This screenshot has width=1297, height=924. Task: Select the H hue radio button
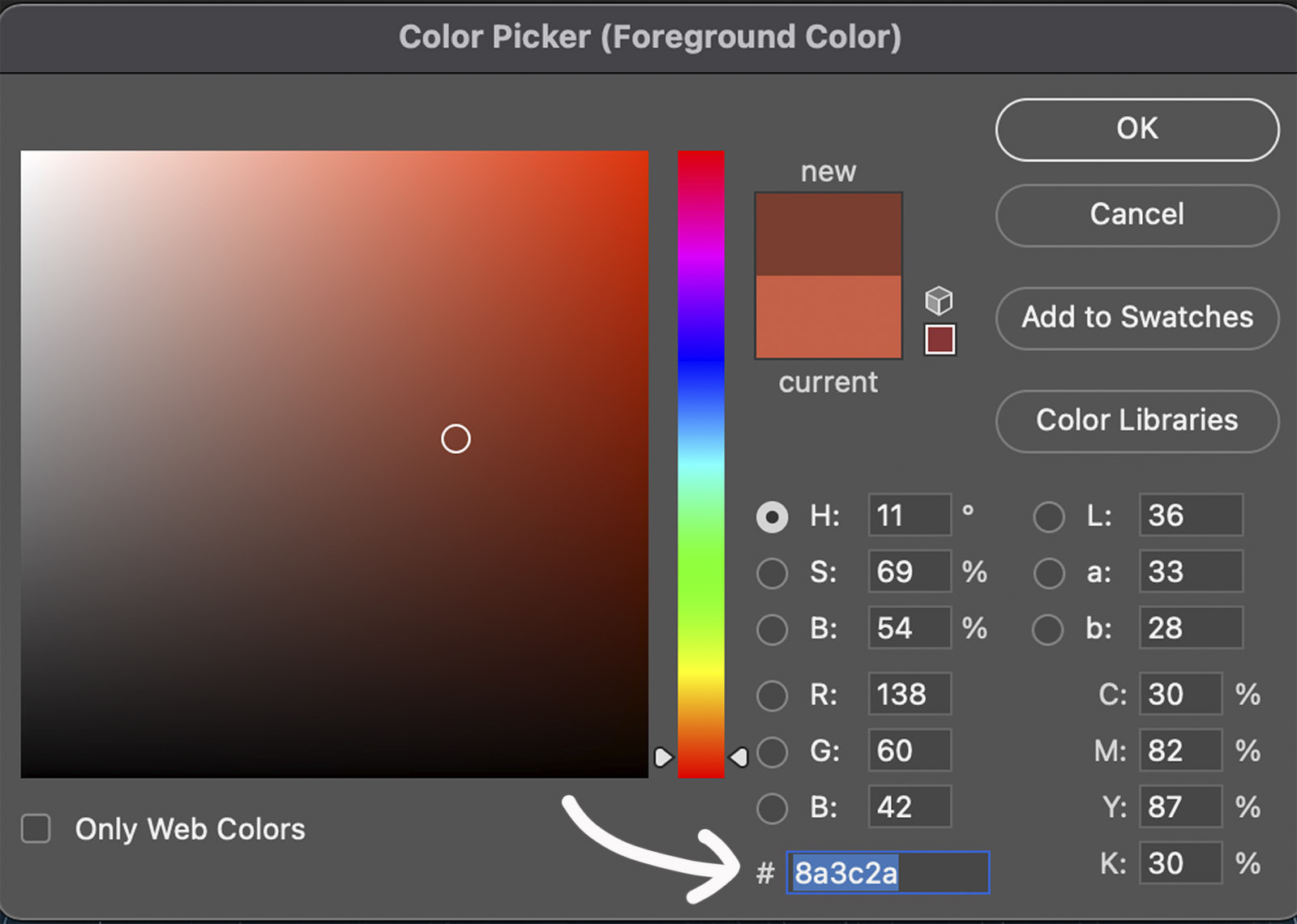click(x=772, y=516)
